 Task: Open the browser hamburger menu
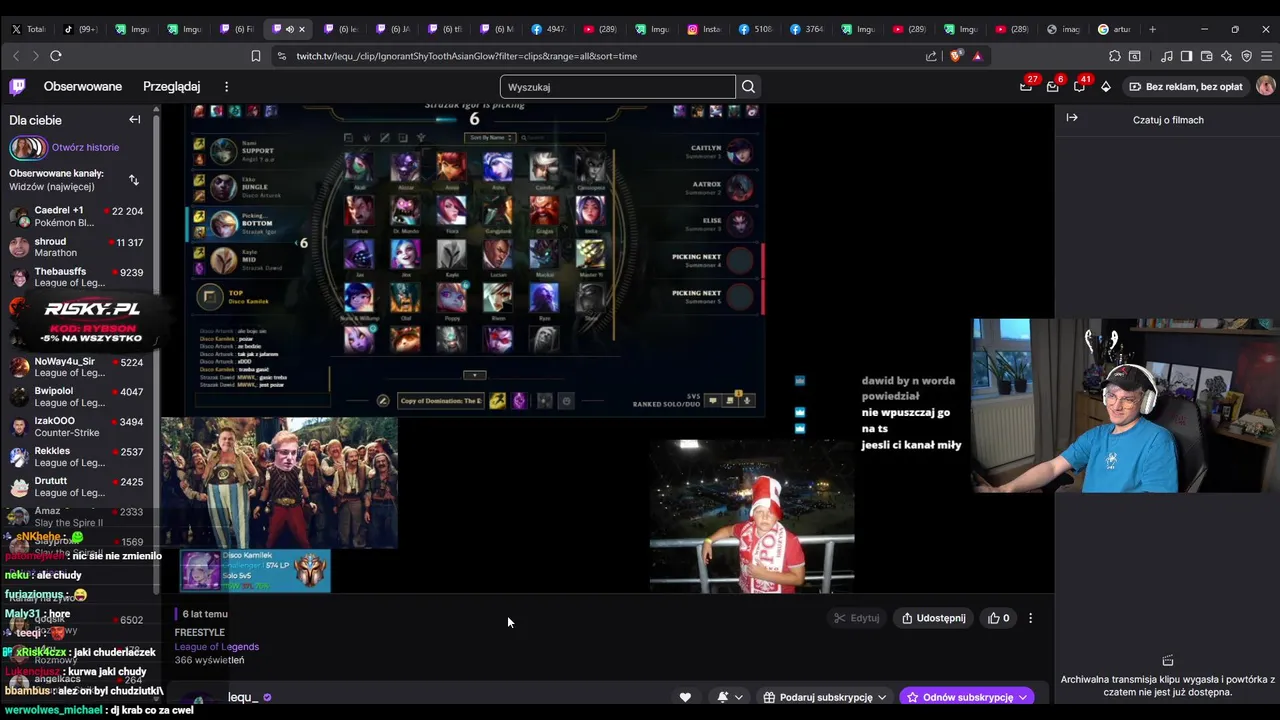point(1267,56)
